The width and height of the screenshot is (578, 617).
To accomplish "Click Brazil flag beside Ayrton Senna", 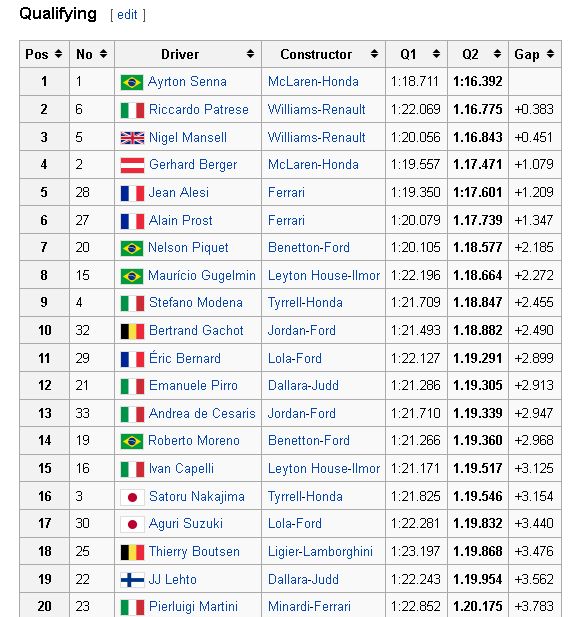I will pos(132,82).
